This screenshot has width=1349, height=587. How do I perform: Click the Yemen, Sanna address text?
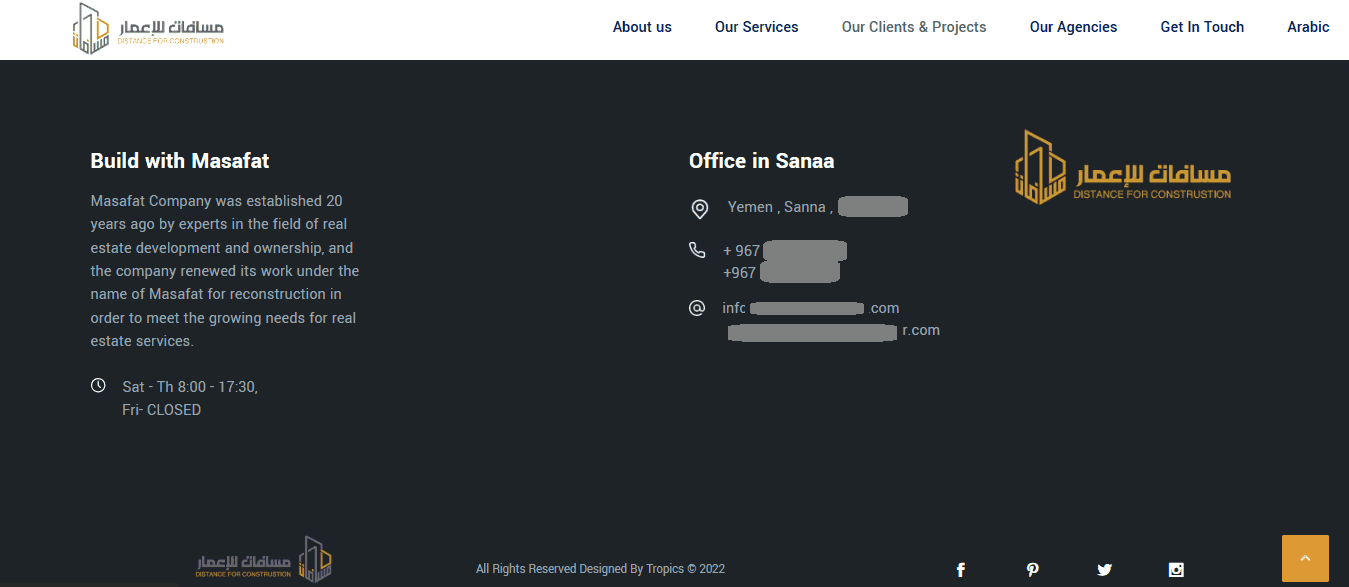(x=818, y=207)
